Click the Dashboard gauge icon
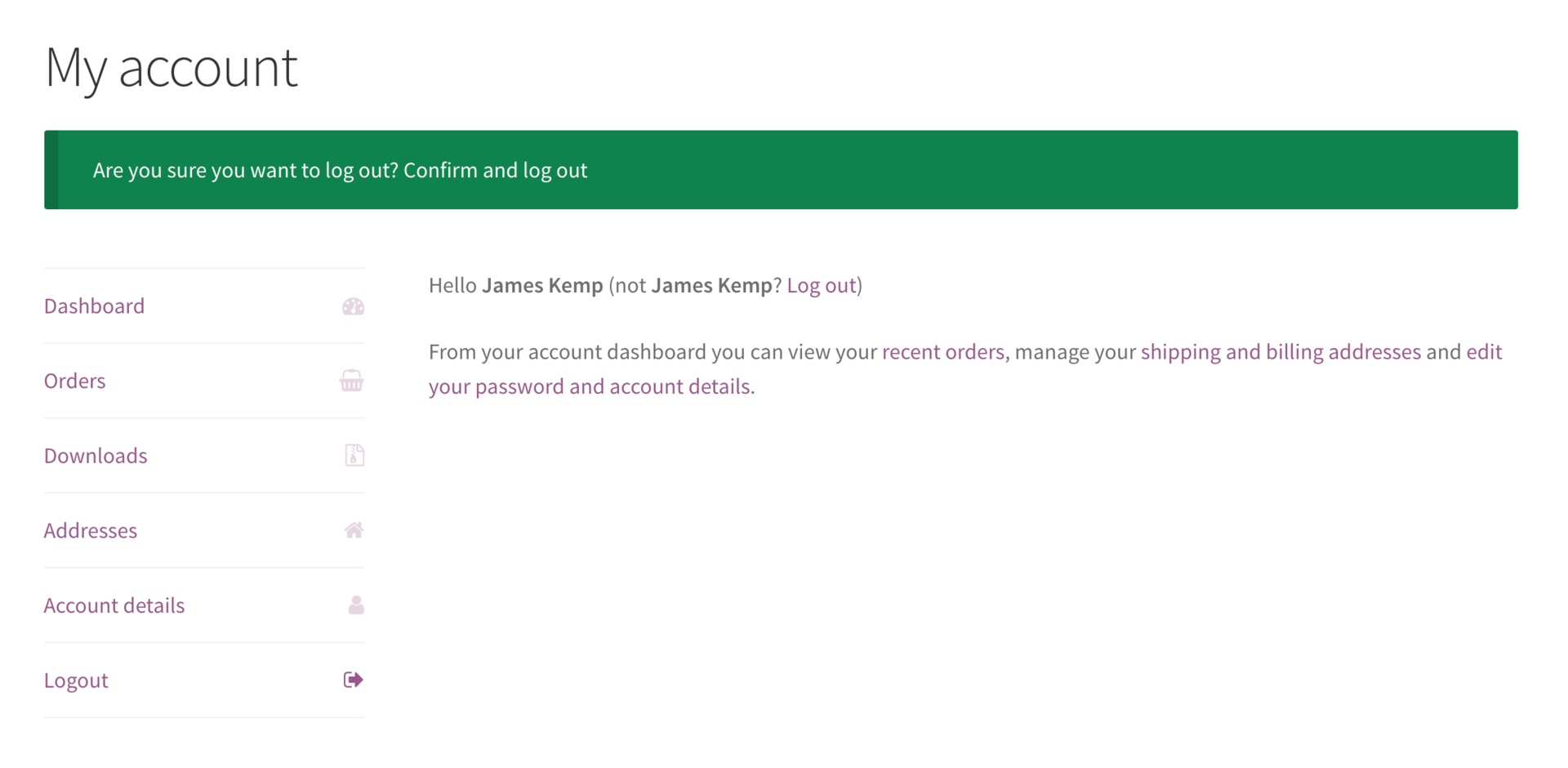 click(353, 306)
